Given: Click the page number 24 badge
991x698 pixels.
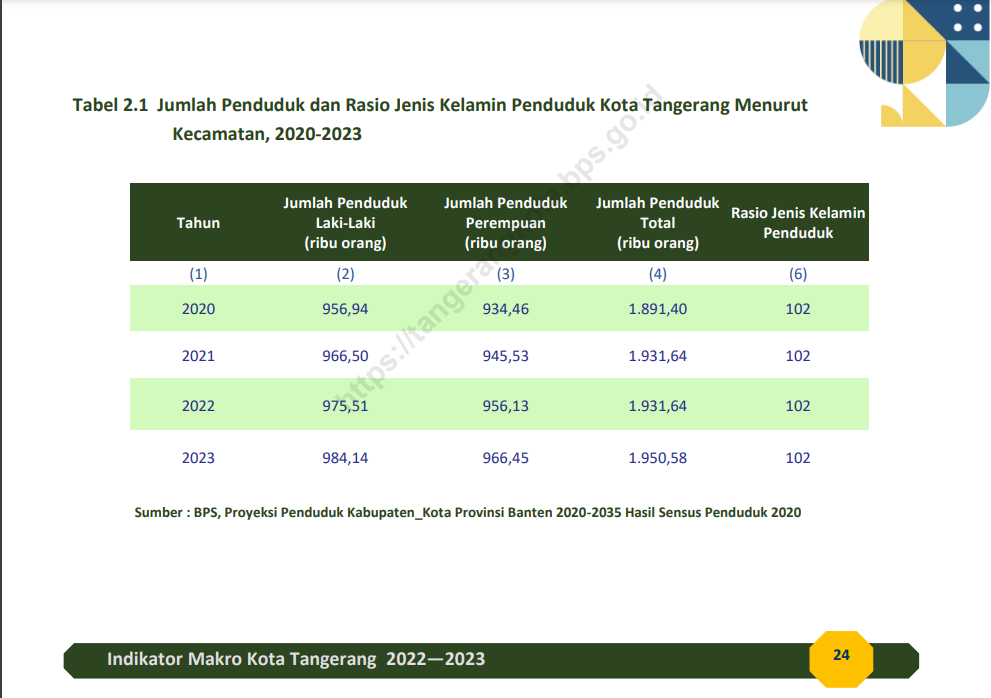Looking at the screenshot, I should [x=841, y=658].
